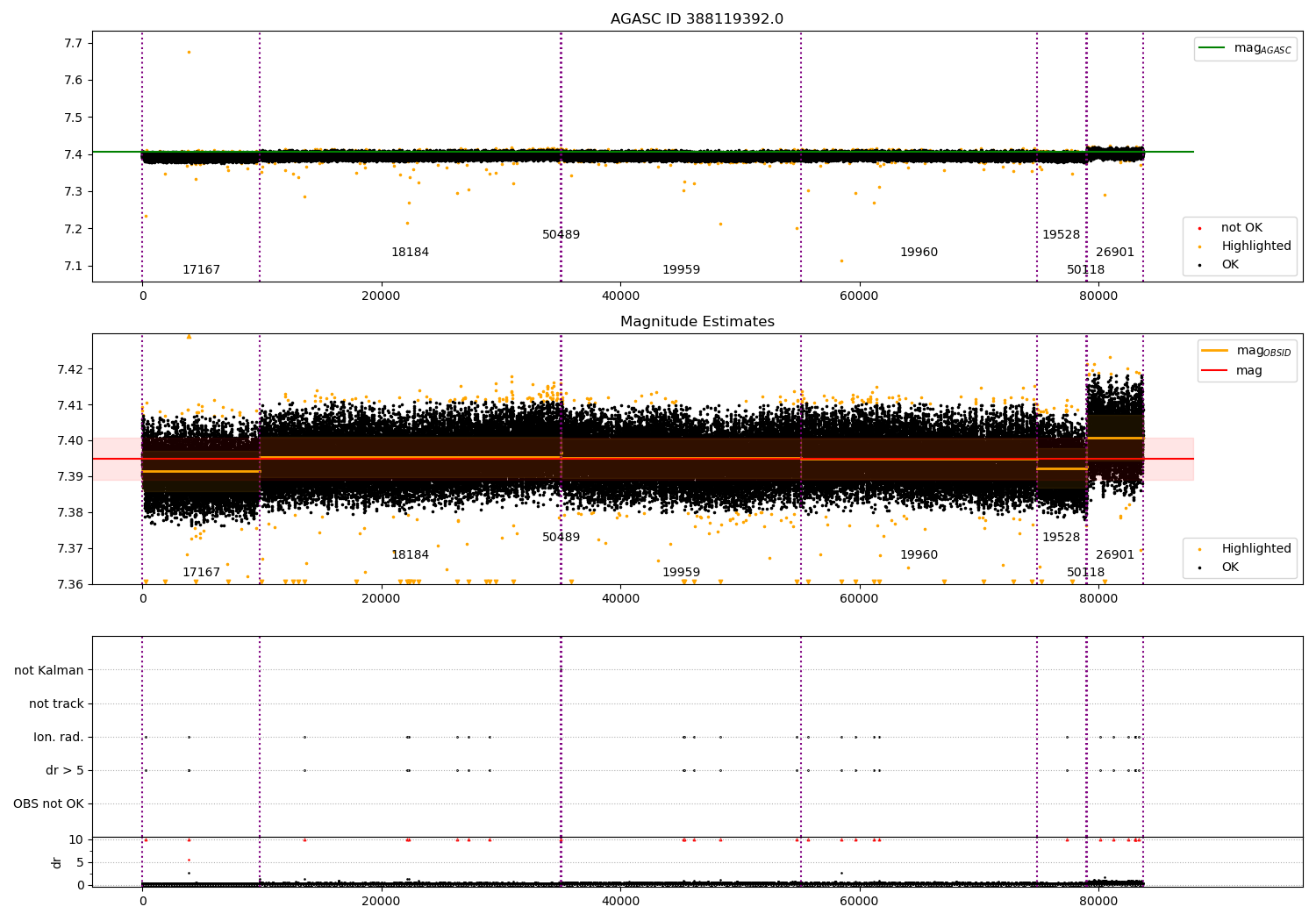
Task: Click obsid 50118 in Magnitude Estimates plot
Action: (x=1085, y=573)
